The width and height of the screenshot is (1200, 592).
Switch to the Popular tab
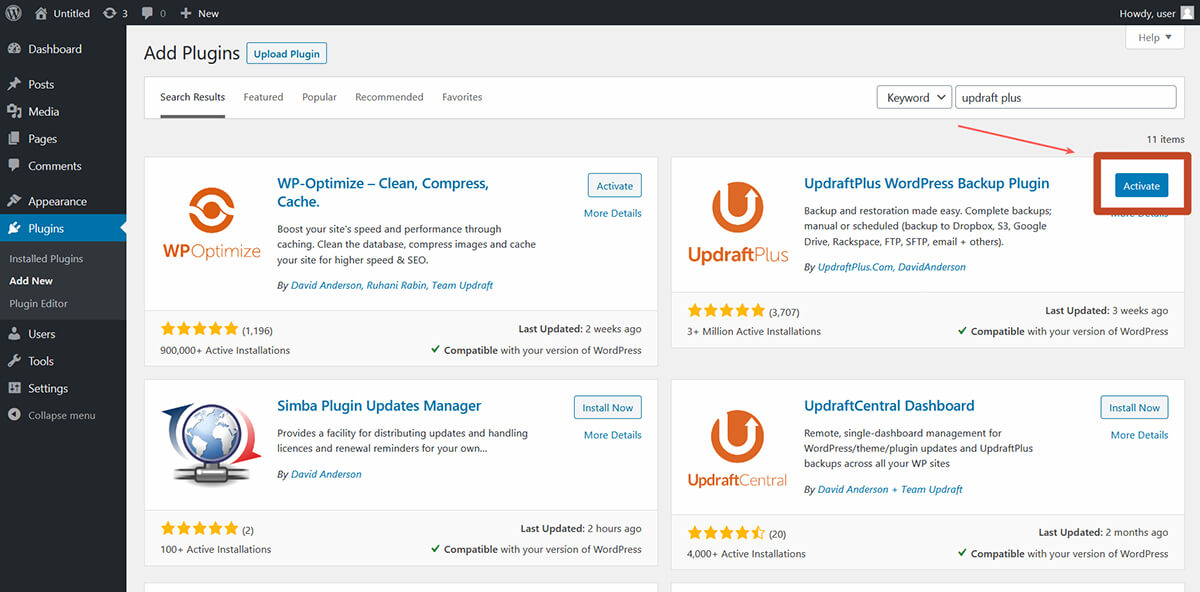(319, 97)
